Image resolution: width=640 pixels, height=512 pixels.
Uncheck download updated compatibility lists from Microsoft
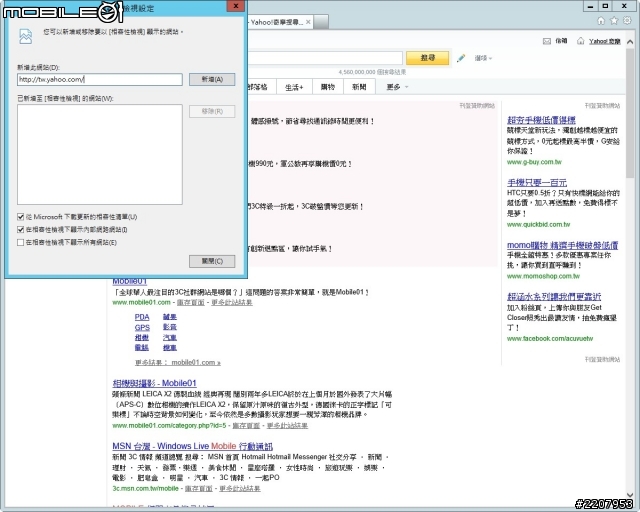click(x=20, y=216)
